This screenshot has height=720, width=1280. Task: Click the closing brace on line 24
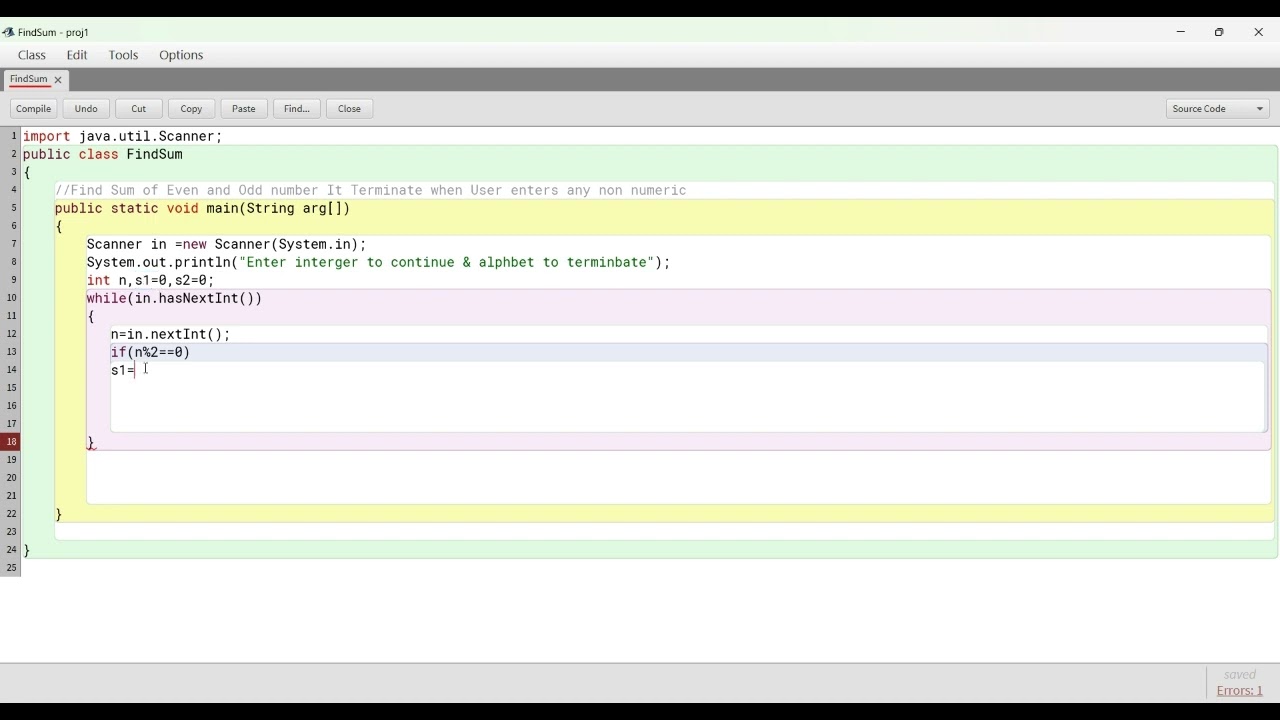[27, 550]
